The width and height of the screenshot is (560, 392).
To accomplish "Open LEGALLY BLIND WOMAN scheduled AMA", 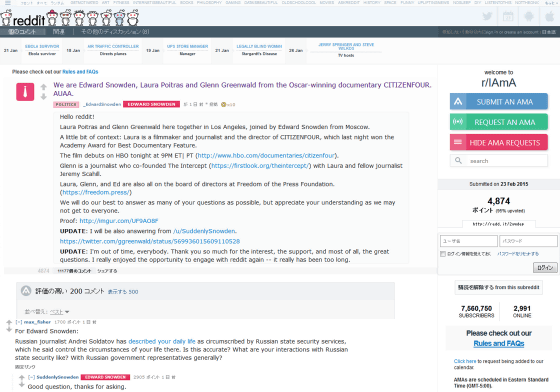I will [259, 46].
